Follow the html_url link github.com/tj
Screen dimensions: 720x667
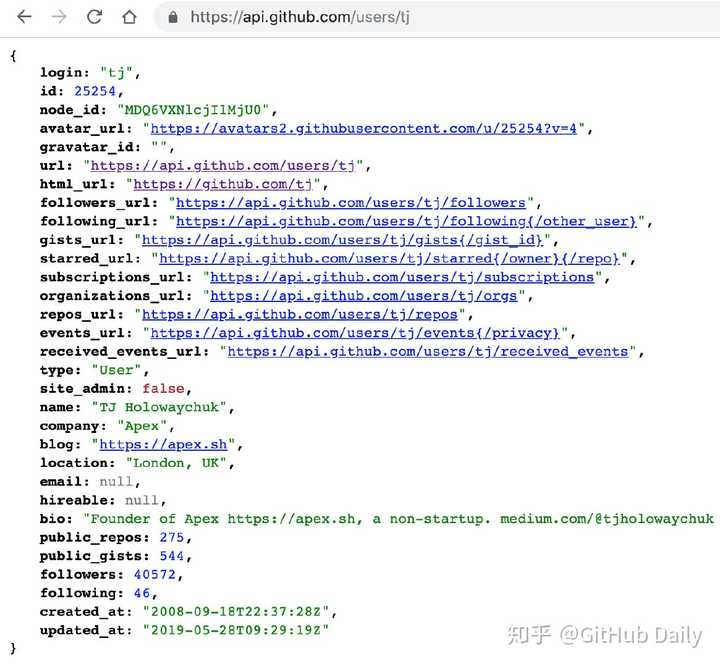pos(223,185)
